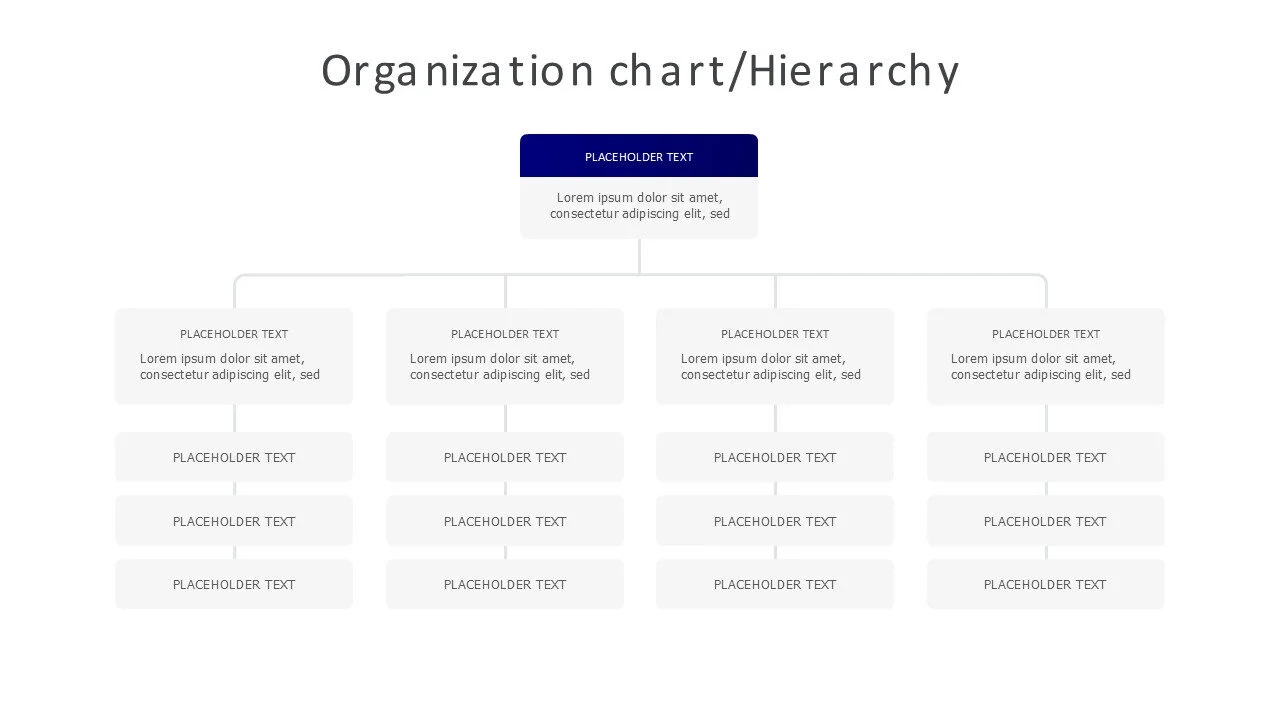Click the middle PLACEHOLDER TEXT box in column four
This screenshot has width=1280, height=720.
(x=1045, y=520)
